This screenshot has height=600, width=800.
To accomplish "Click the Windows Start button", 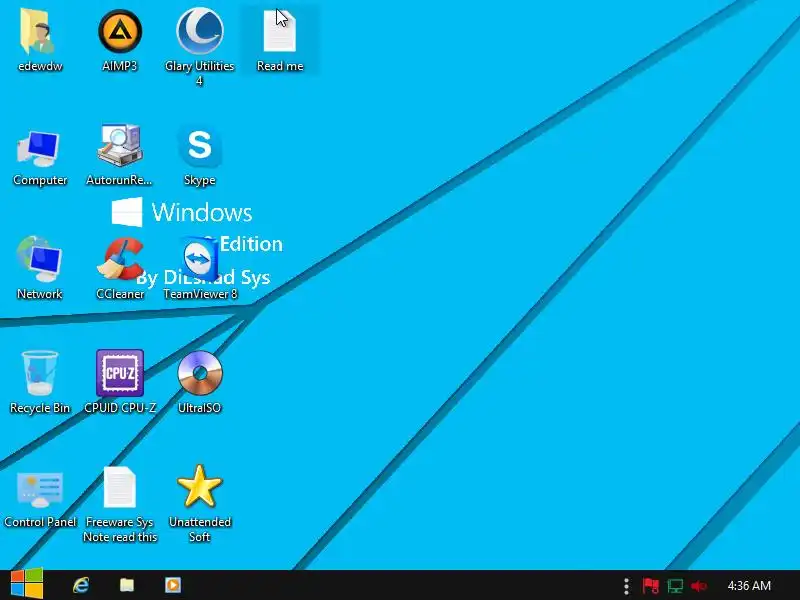I will tap(27, 584).
